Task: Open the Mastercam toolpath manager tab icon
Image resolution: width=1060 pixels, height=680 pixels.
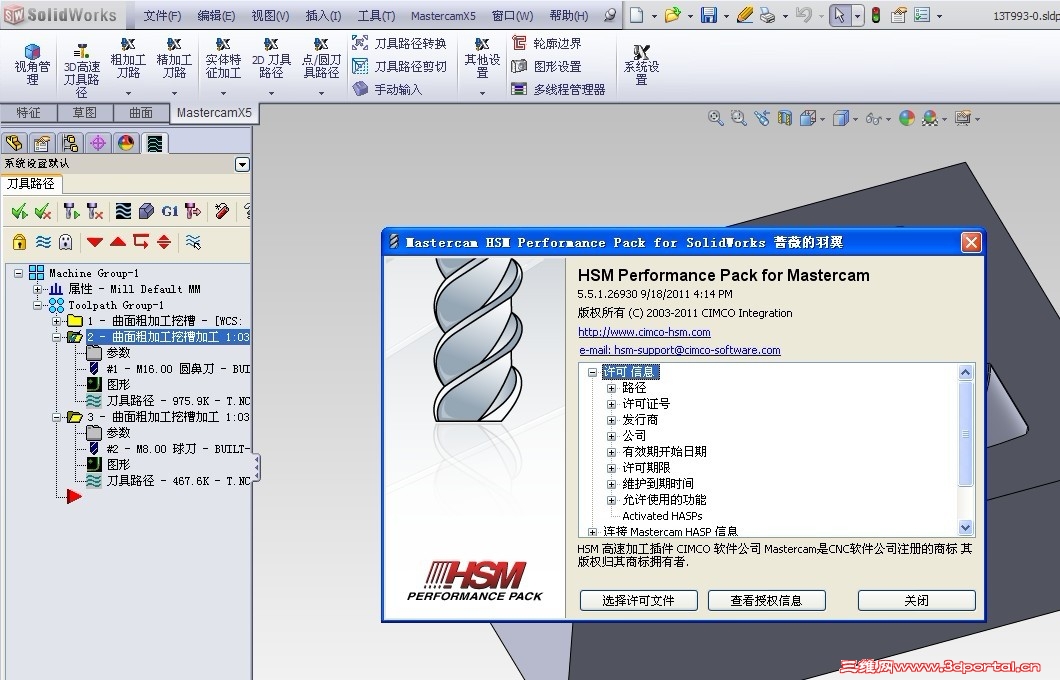Action: (x=155, y=143)
